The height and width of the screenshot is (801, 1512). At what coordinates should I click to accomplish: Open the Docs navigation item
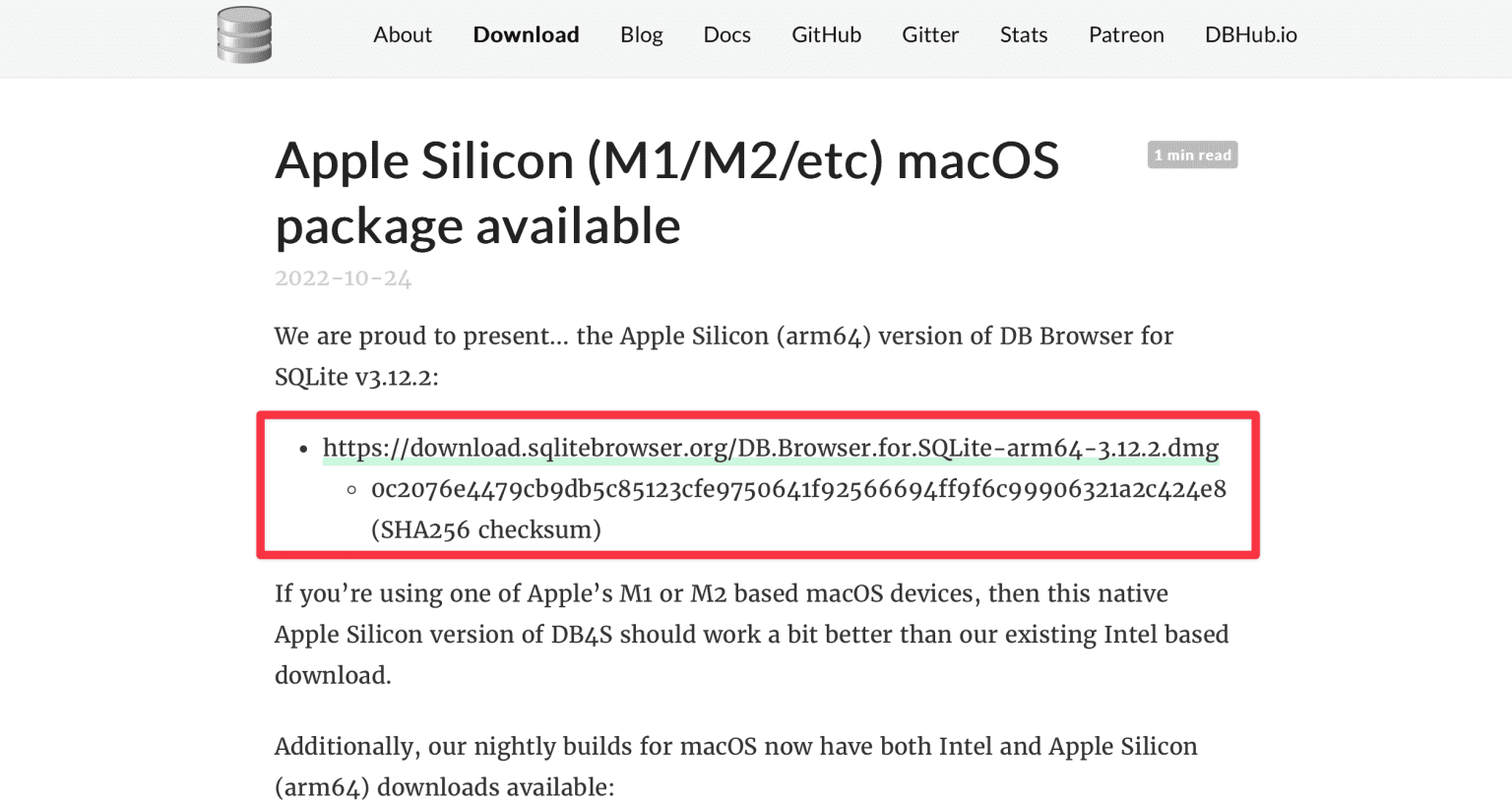(726, 35)
